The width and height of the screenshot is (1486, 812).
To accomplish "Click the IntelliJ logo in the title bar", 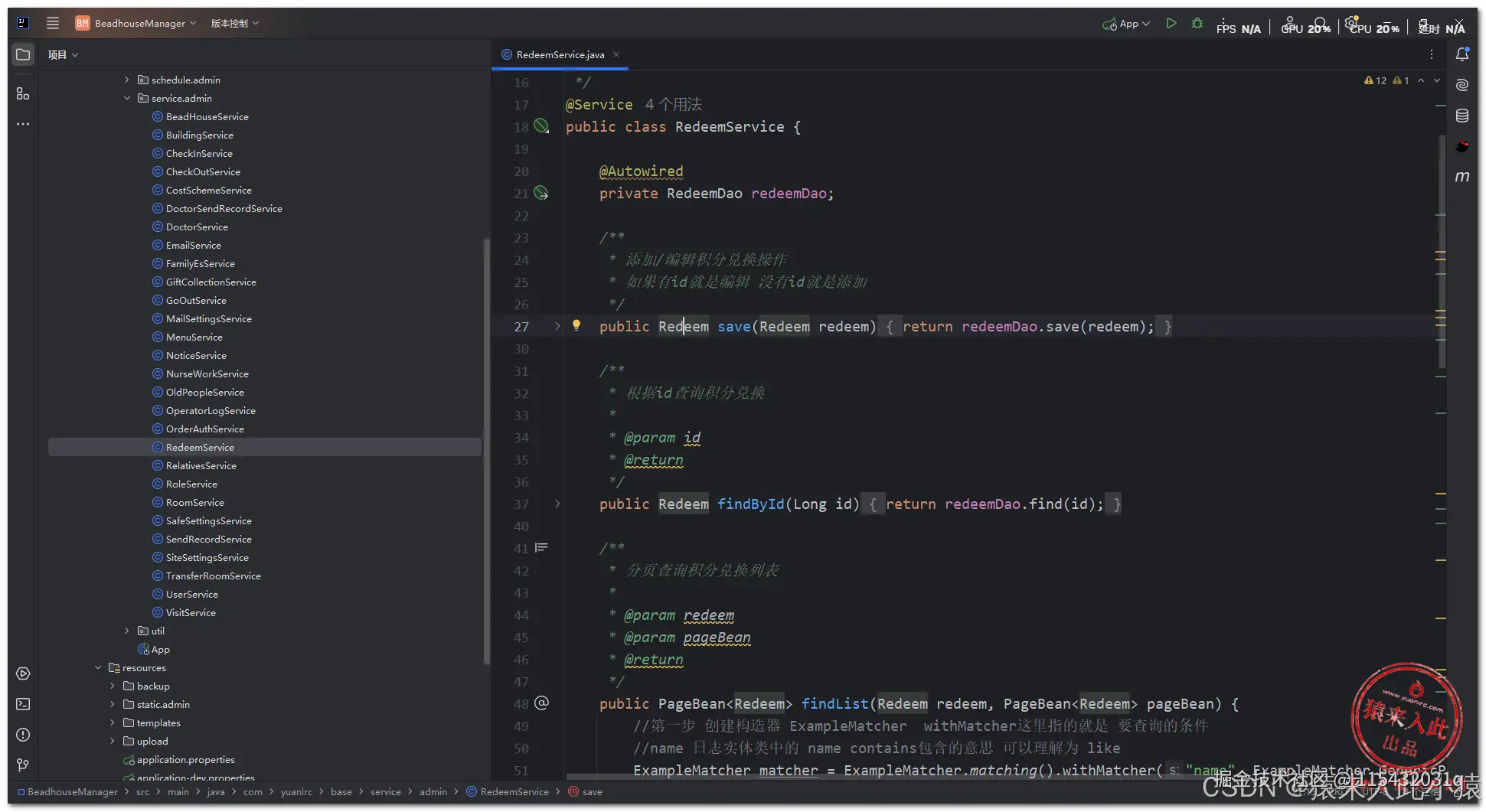I will tap(23, 23).
